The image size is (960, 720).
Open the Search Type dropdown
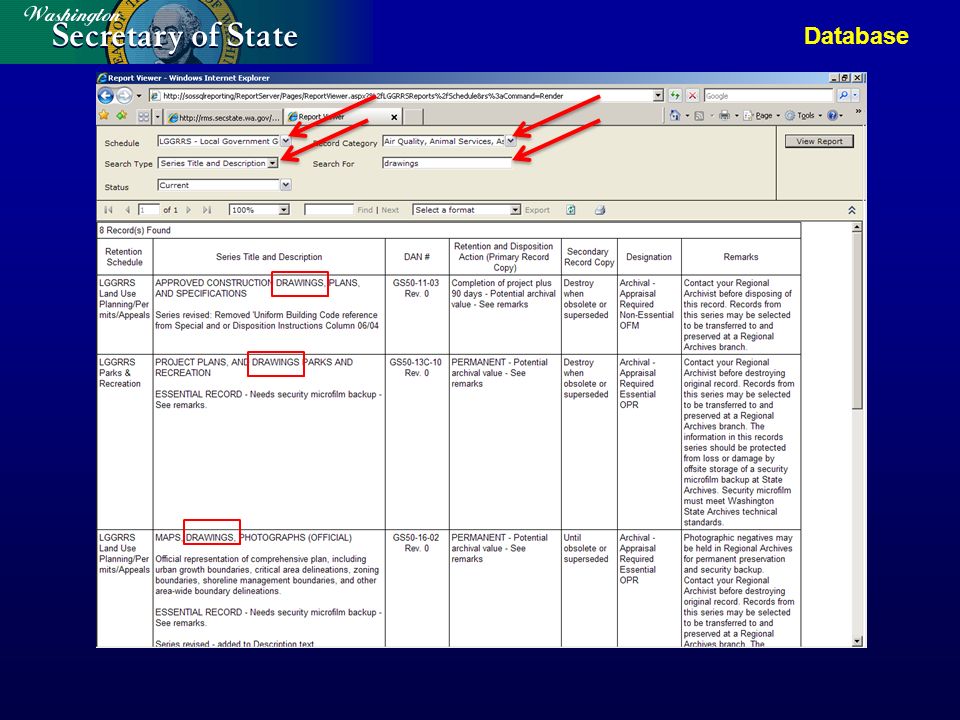272,163
